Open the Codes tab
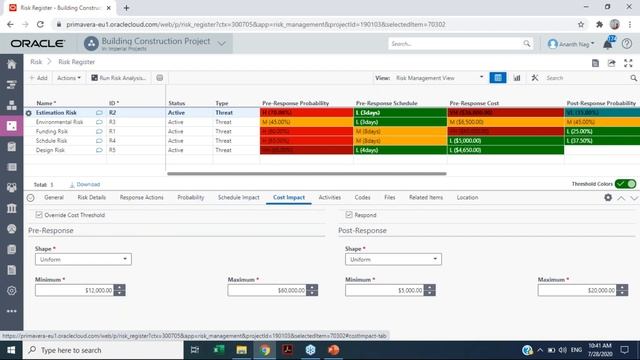This screenshot has width=640, height=360. pyautogui.click(x=362, y=197)
